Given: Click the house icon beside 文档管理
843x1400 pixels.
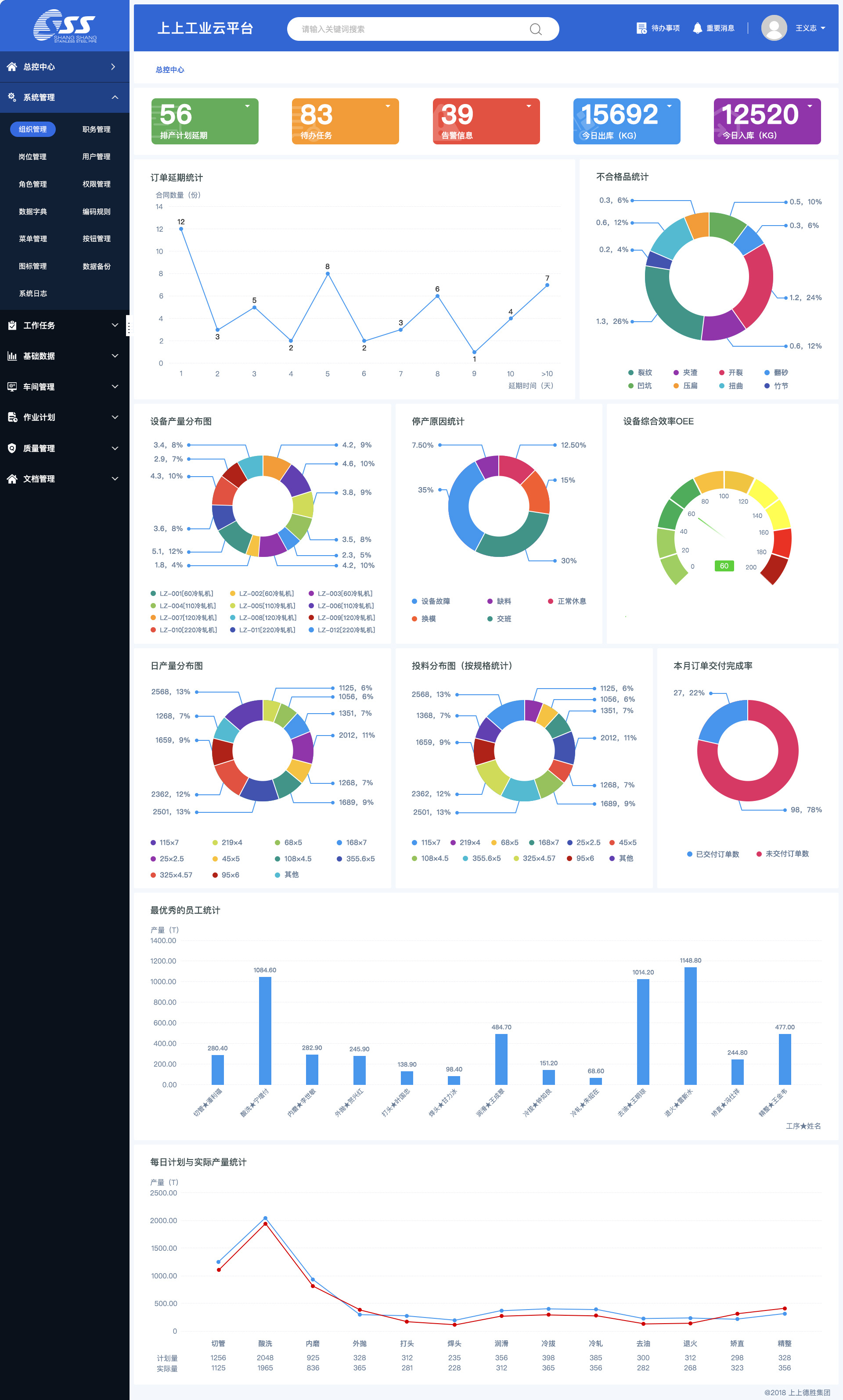Looking at the screenshot, I should pos(12,478).
